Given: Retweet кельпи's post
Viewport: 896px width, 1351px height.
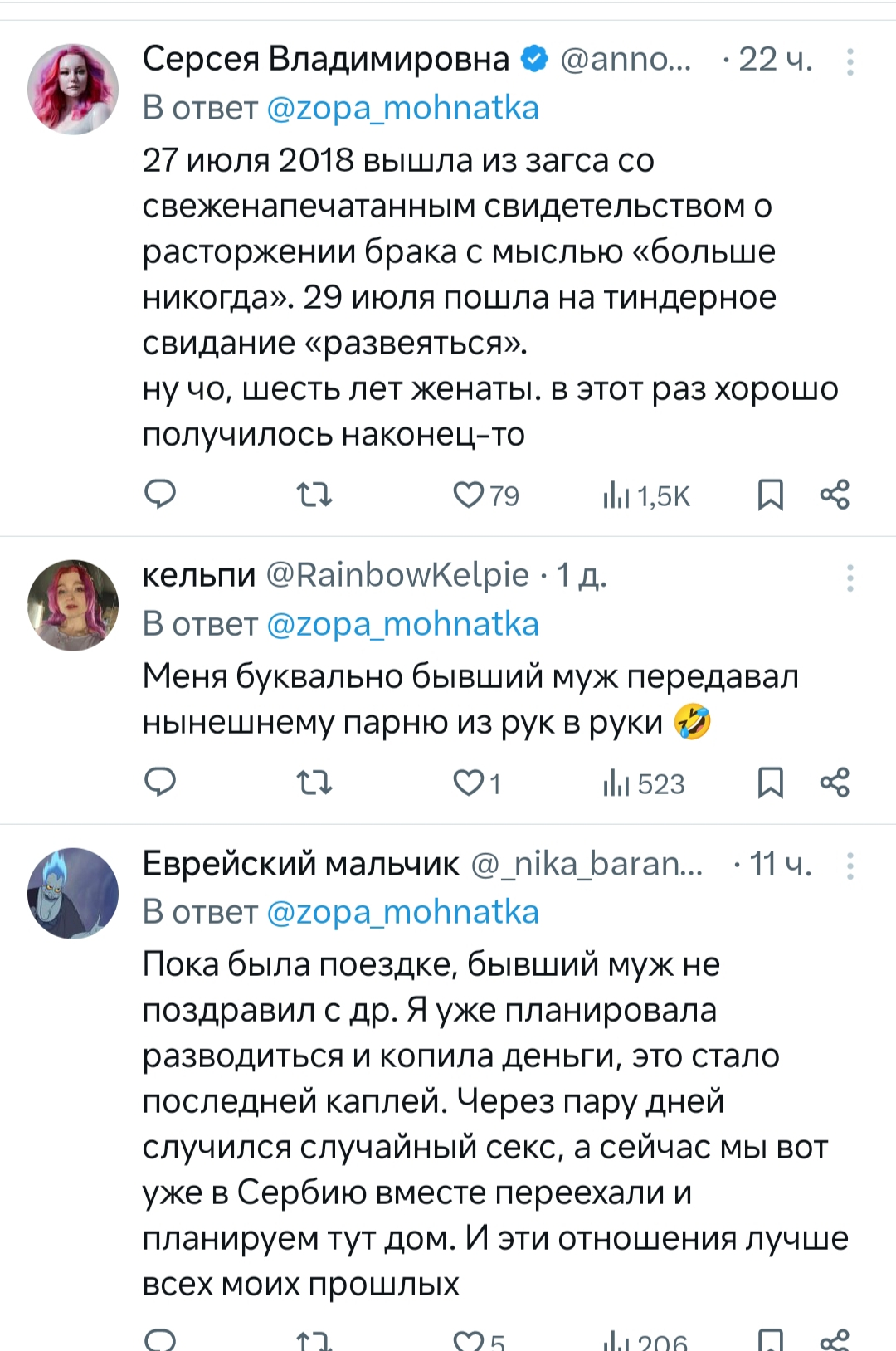Looking at the screenshot, I should (314, 783).
